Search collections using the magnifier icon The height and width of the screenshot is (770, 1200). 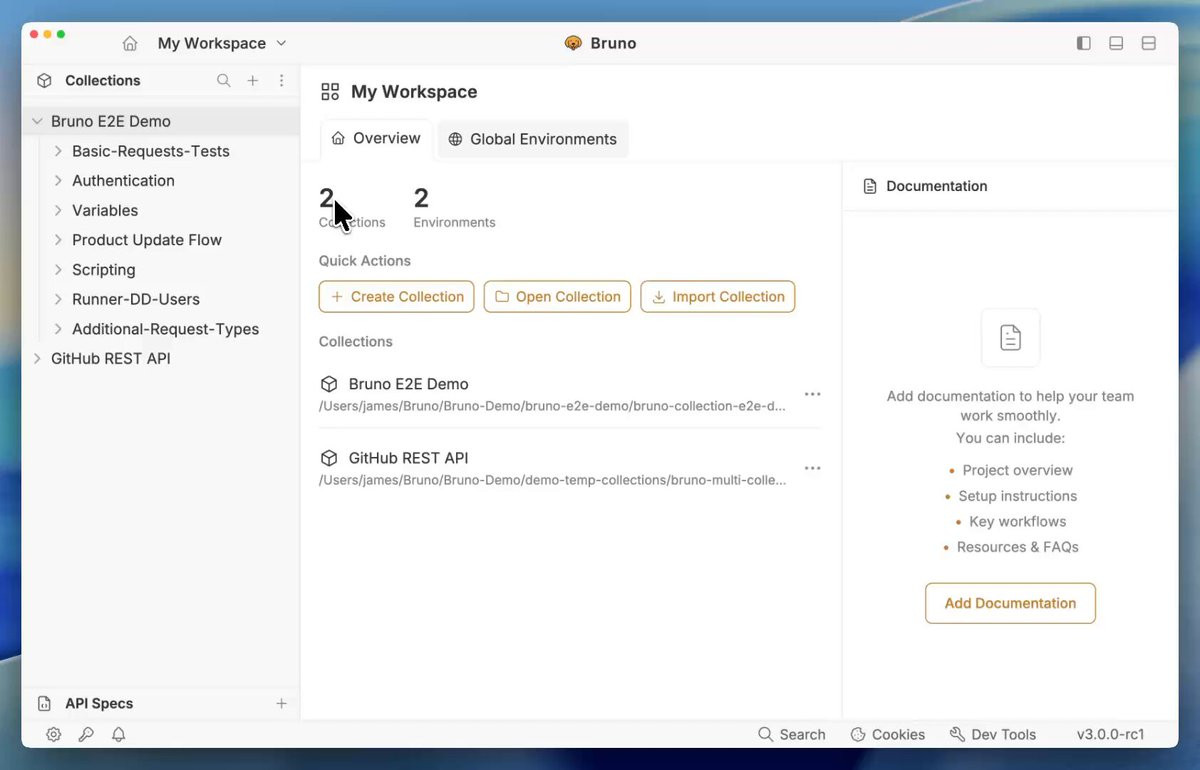click(224, 81)
